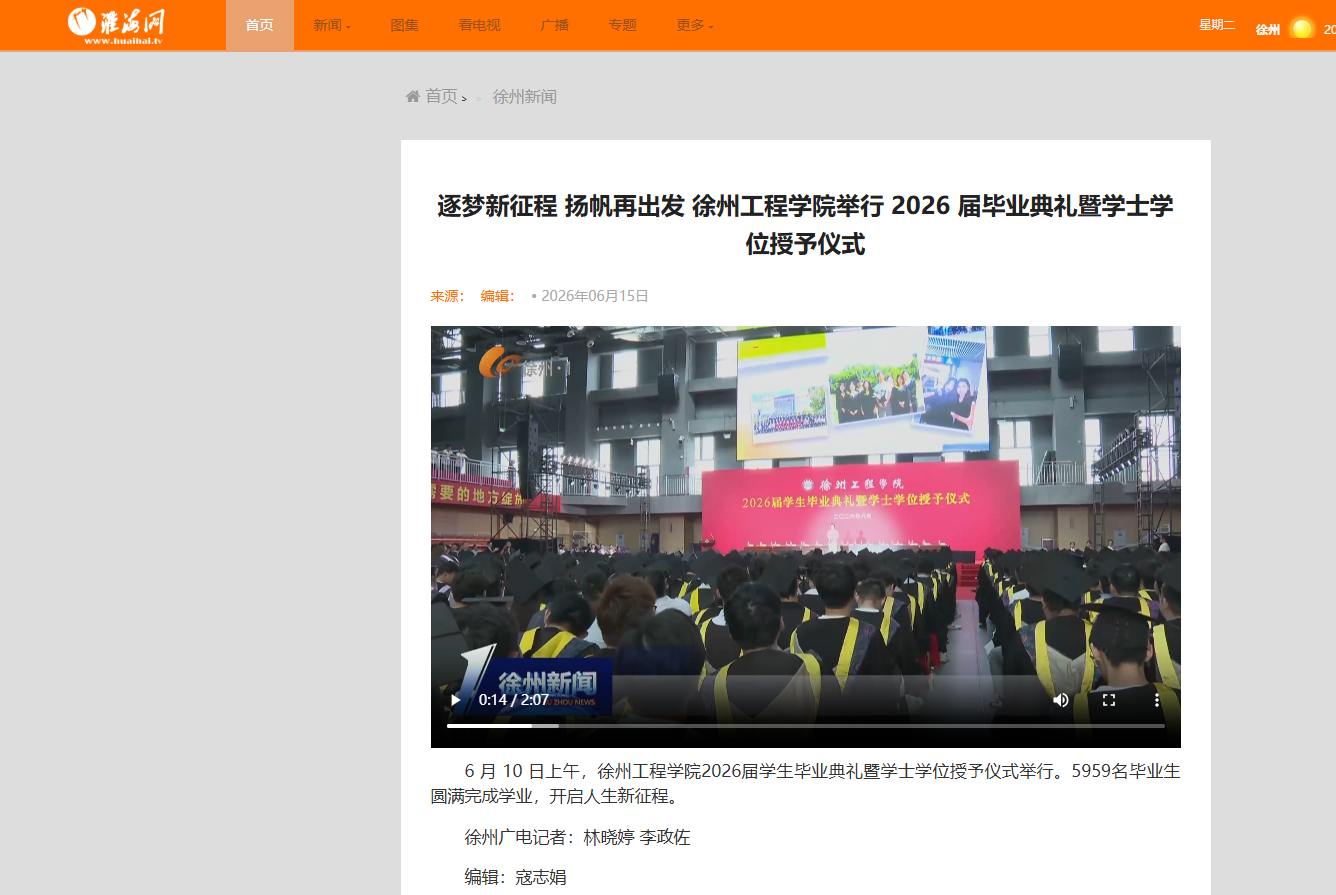Open the 专题 nav item
Screen dimensions: 1336x895
[x=623, y=25]
